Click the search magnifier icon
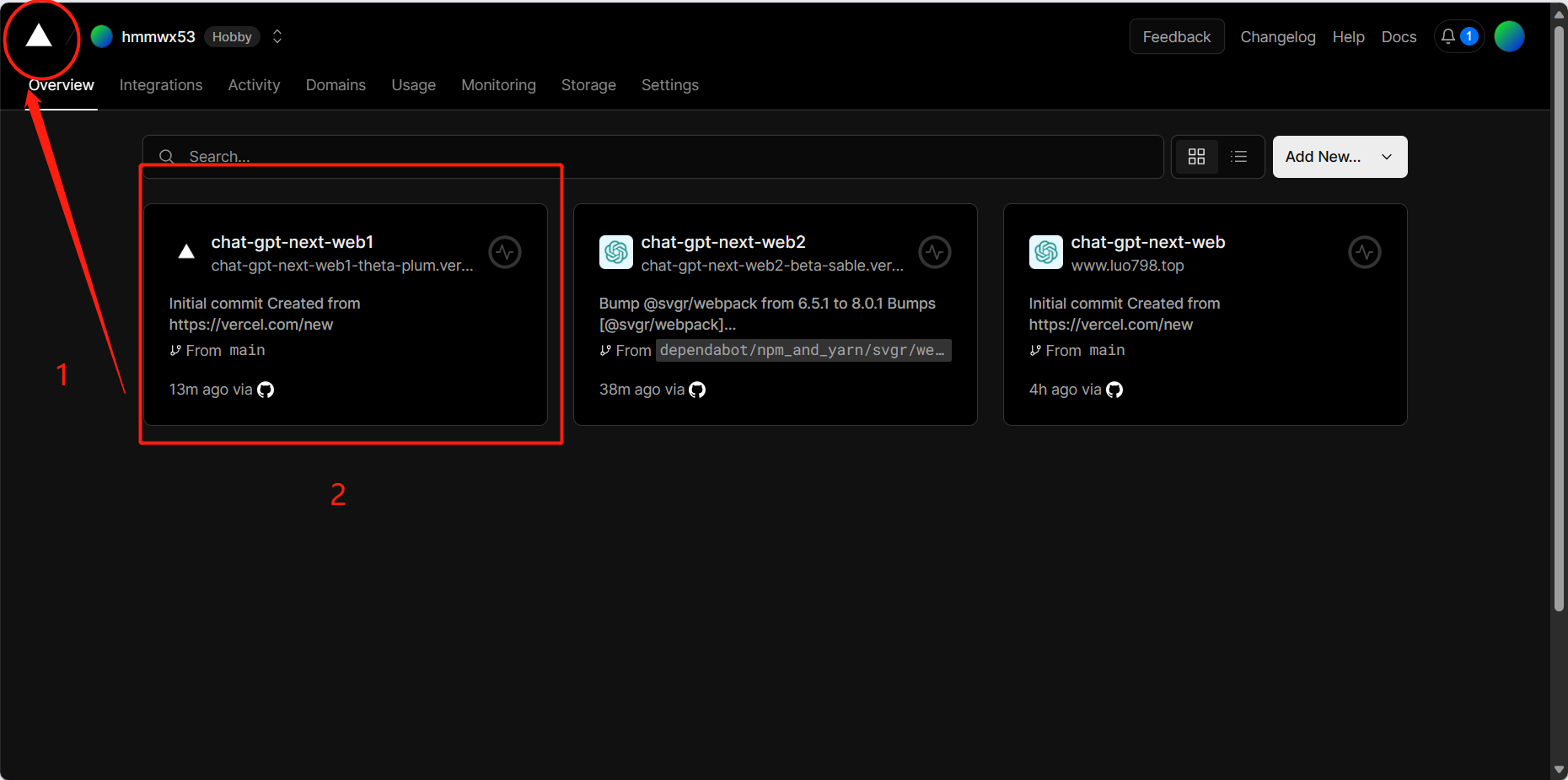This screenshot has width=1568, height=780. coord(167,157)
